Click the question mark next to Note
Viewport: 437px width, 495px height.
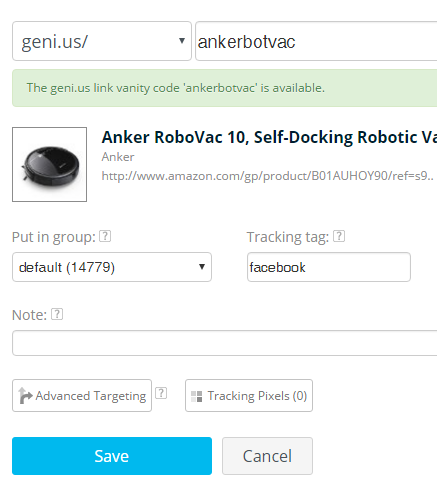[57, 314]
